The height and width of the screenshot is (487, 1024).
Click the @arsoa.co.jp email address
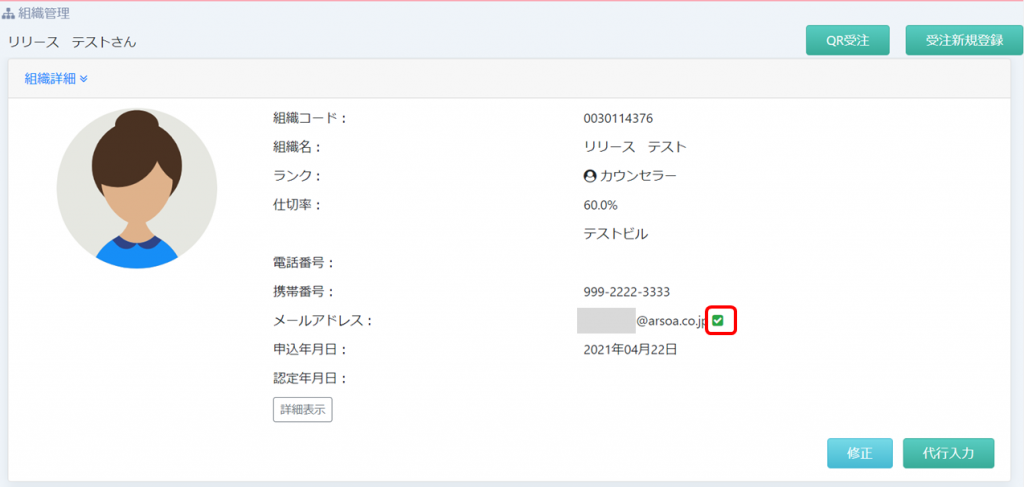coord(671,322)
